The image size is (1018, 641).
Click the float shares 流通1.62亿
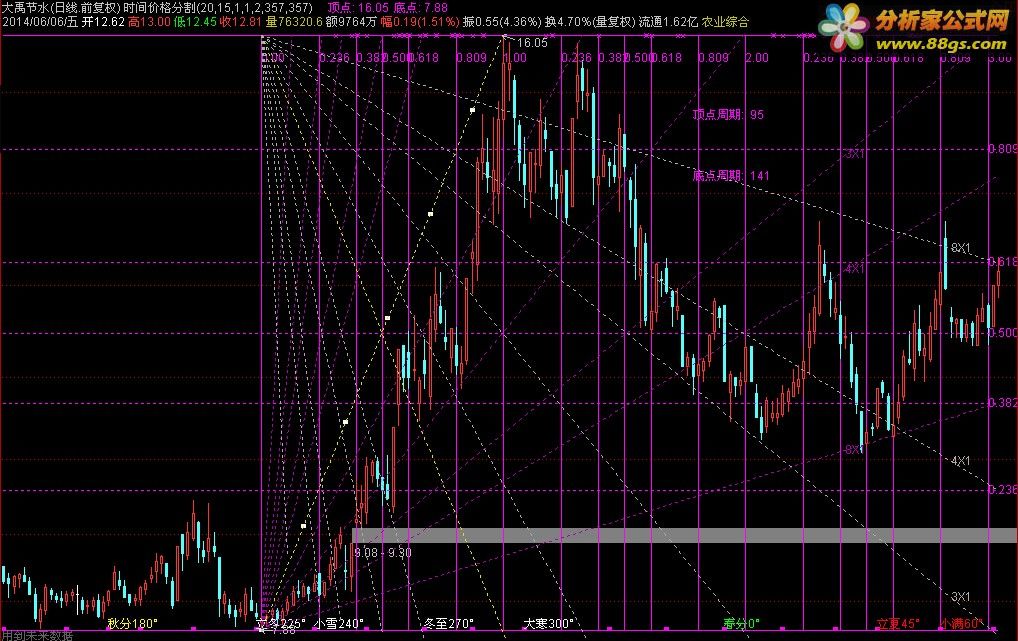point(668,22)
